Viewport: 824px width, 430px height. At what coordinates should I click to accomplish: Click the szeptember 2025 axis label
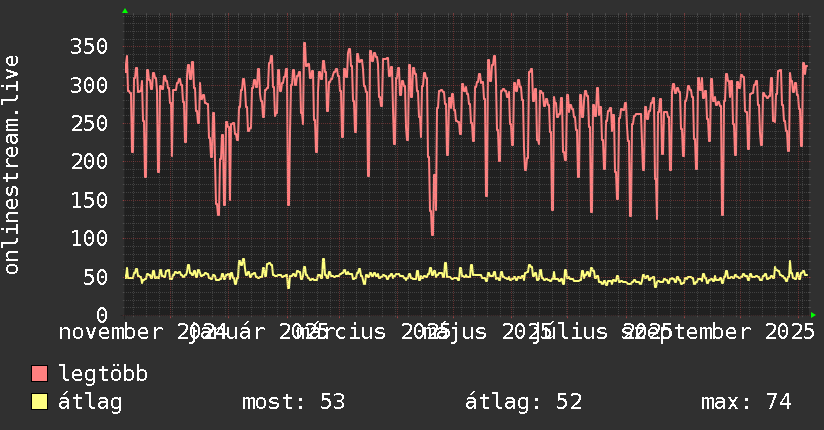pyautogui.click(x=718, y=332)
